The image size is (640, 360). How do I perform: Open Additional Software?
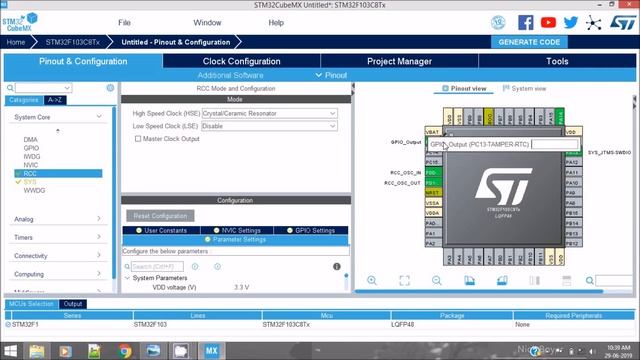[230, 75]
